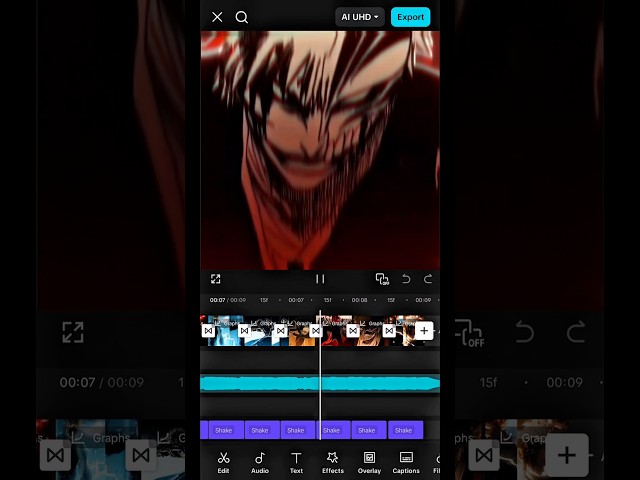
Task: Select the last Shake clip on the effects track
Action: point(405,430)
